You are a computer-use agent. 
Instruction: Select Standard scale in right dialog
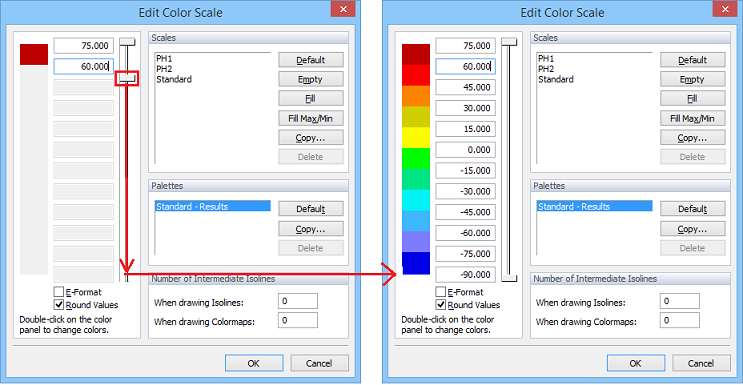(x=556, y=79)
